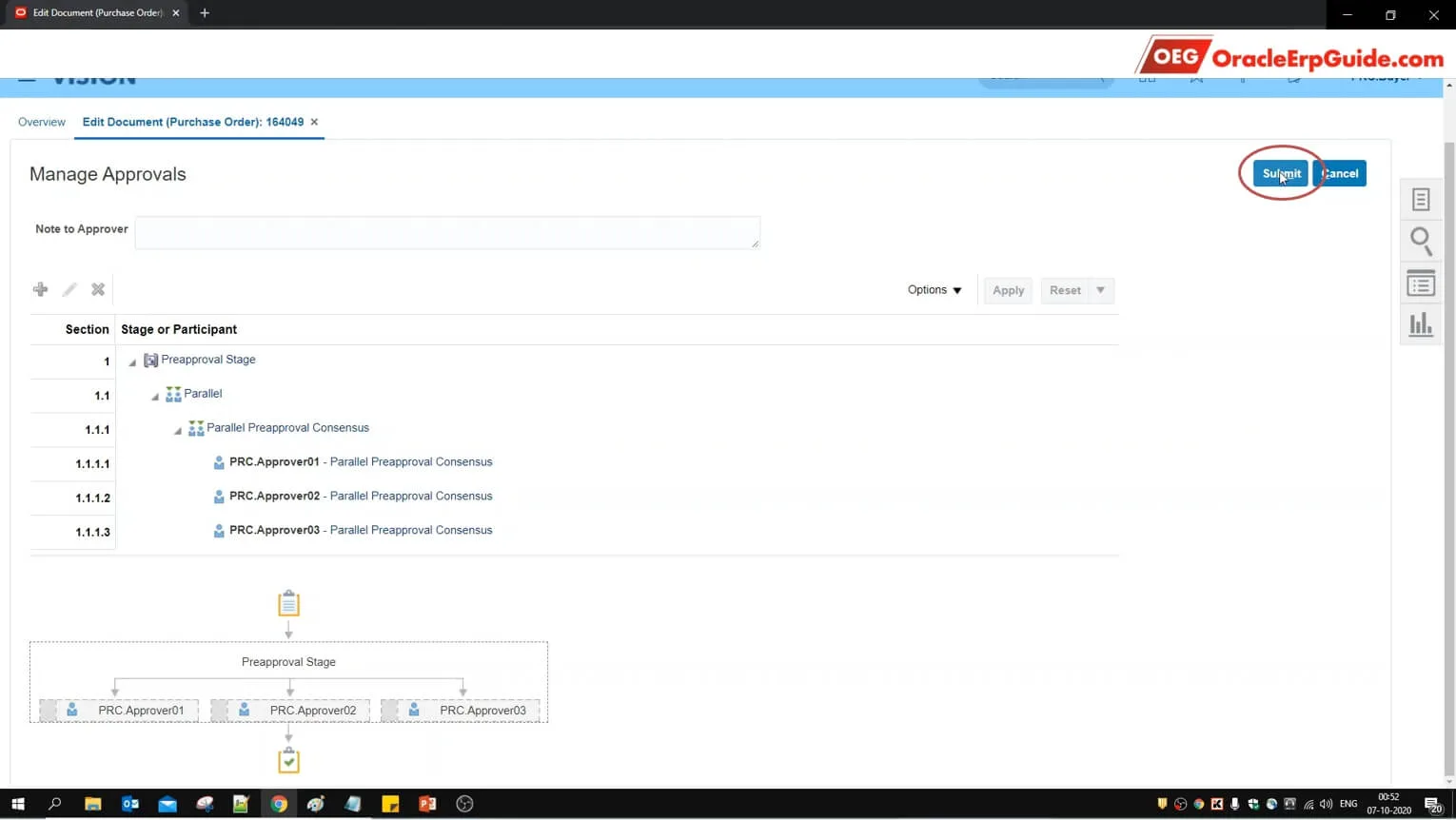1456x820 pixels.
Task: Click the taskbar clock showing 00:52
Action: pos(1388,804)
